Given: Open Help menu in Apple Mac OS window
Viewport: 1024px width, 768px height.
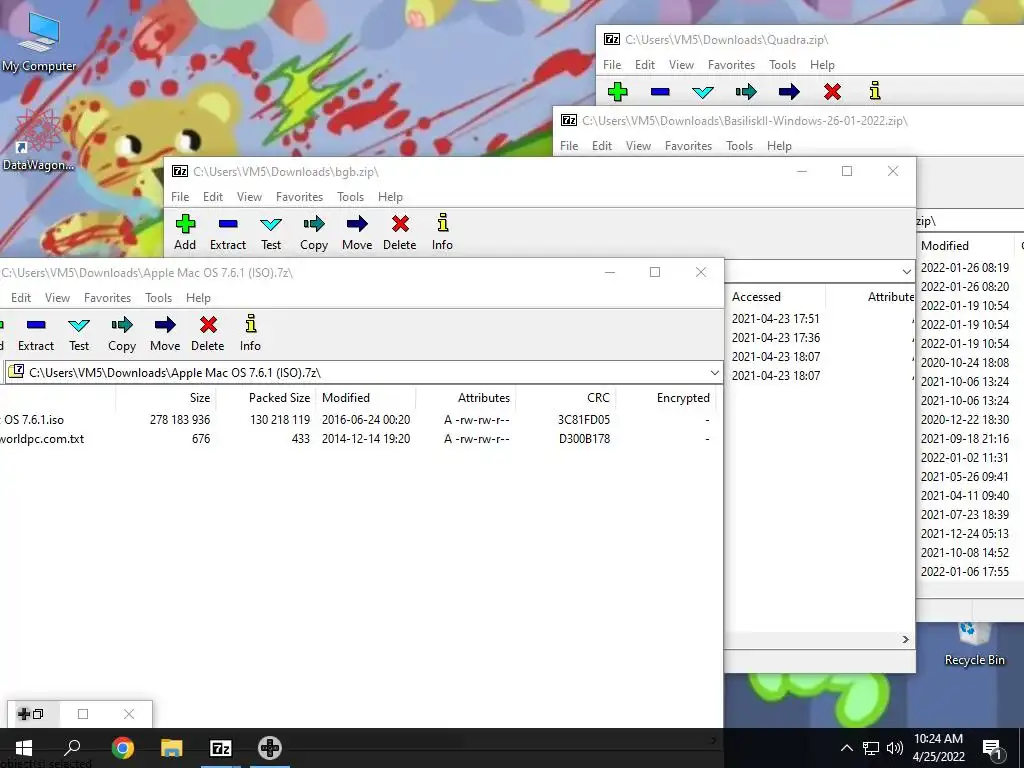Looking at the screenshot, I should pos(198,298).
